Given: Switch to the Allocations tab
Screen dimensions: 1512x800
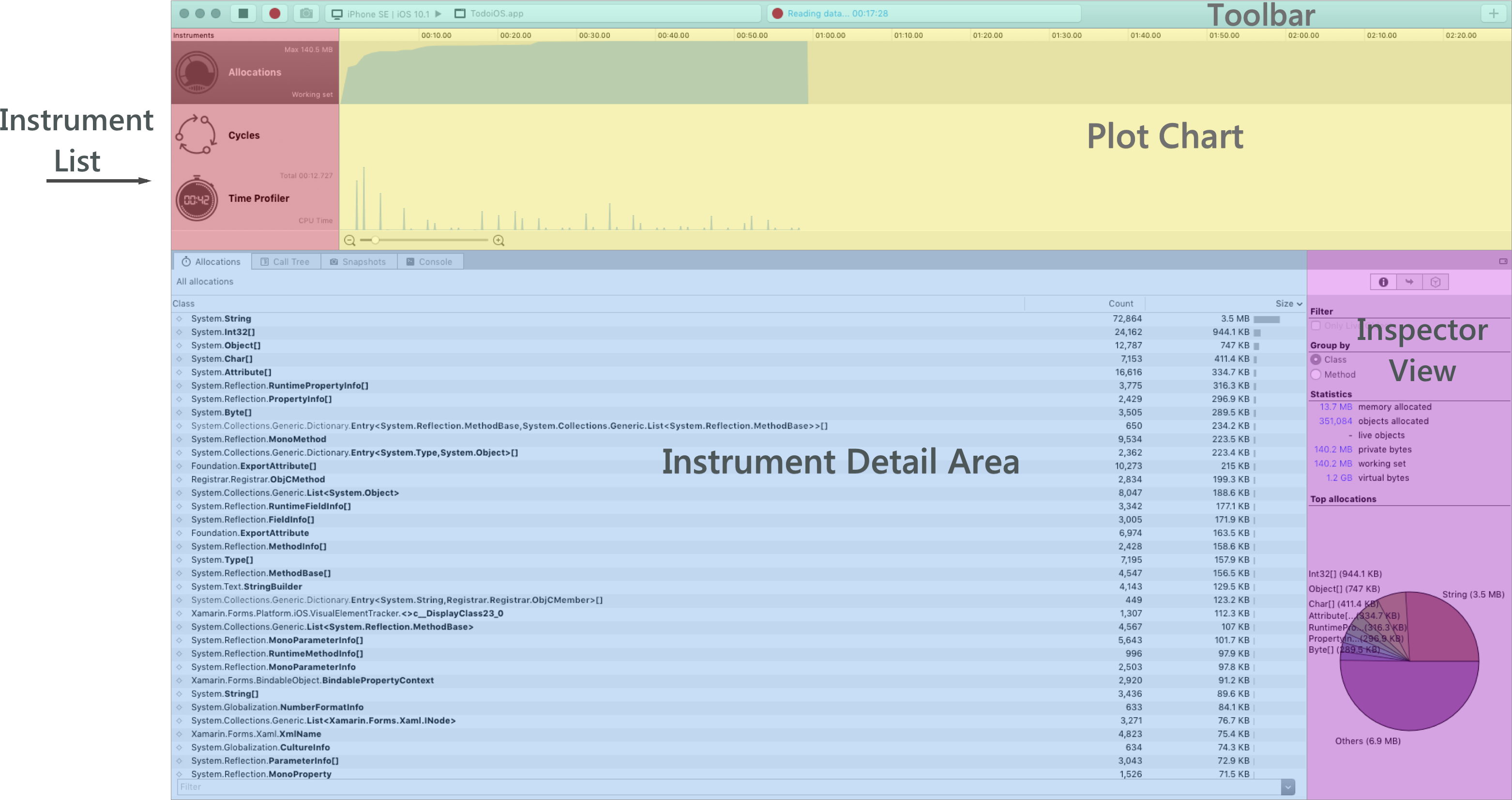Looking at the screenshot, I should pyautogui.click(x=212, y=262).
